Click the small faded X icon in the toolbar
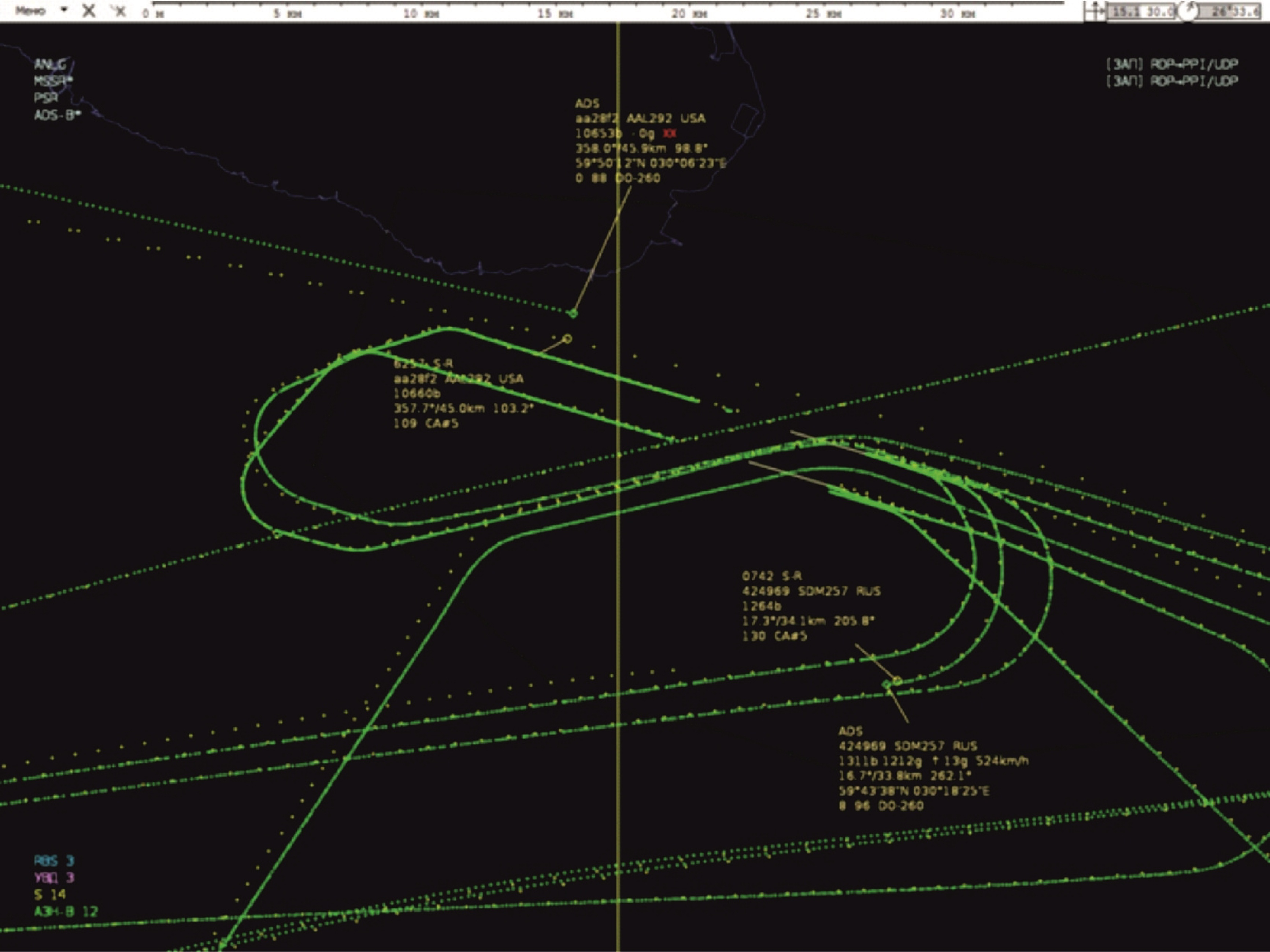This screenshot has width=1270, height=952. coord(119,10)
